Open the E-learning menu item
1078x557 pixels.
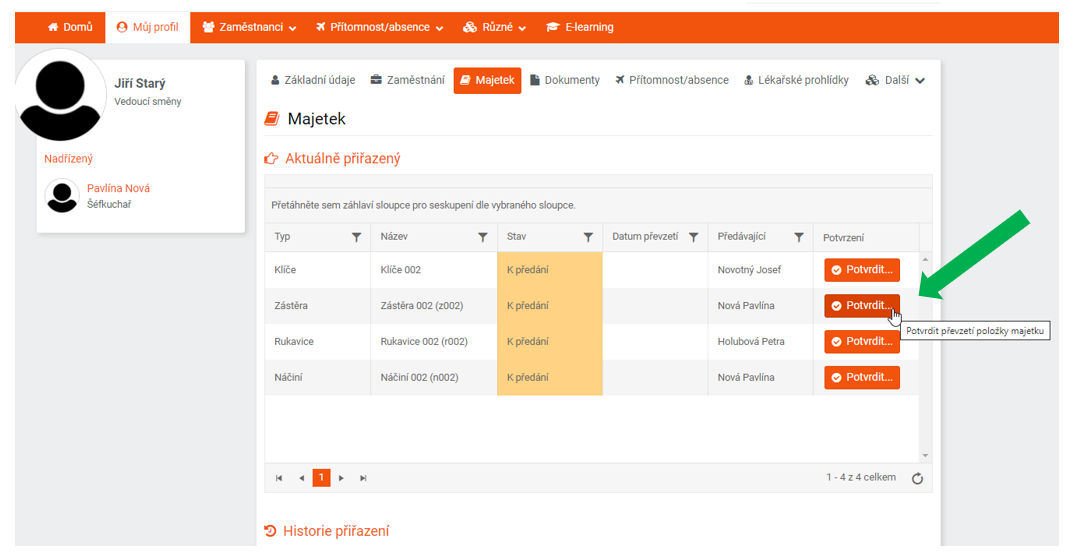point(580,28)
